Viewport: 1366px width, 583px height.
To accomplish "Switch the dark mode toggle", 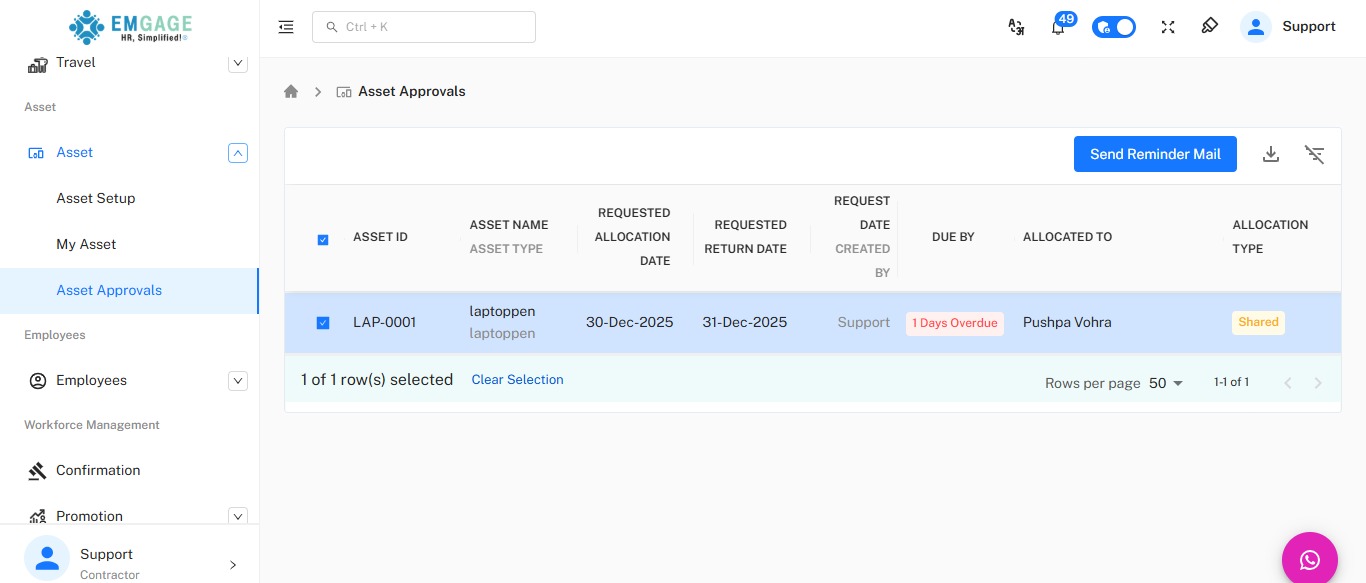I will point(1114,27).
